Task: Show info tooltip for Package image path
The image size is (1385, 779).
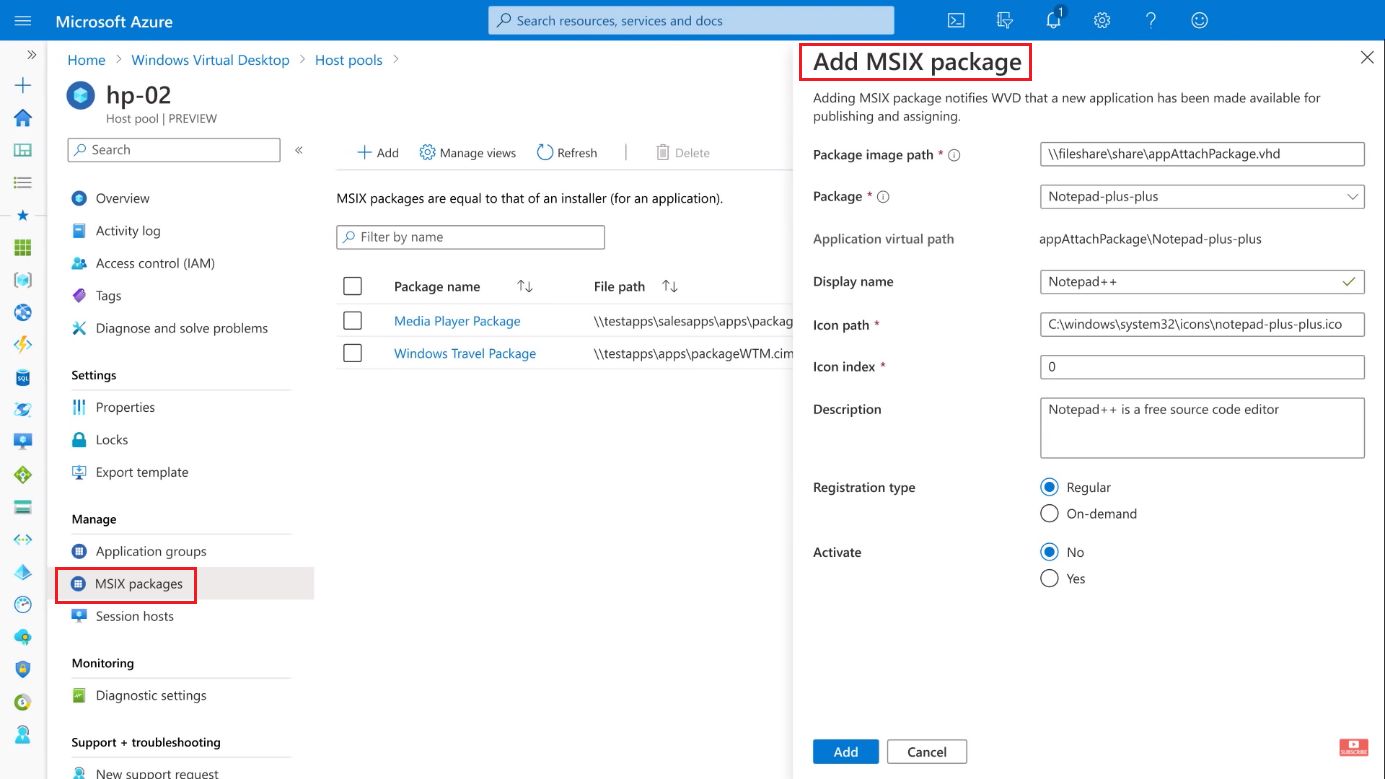Action: point(954,156)
